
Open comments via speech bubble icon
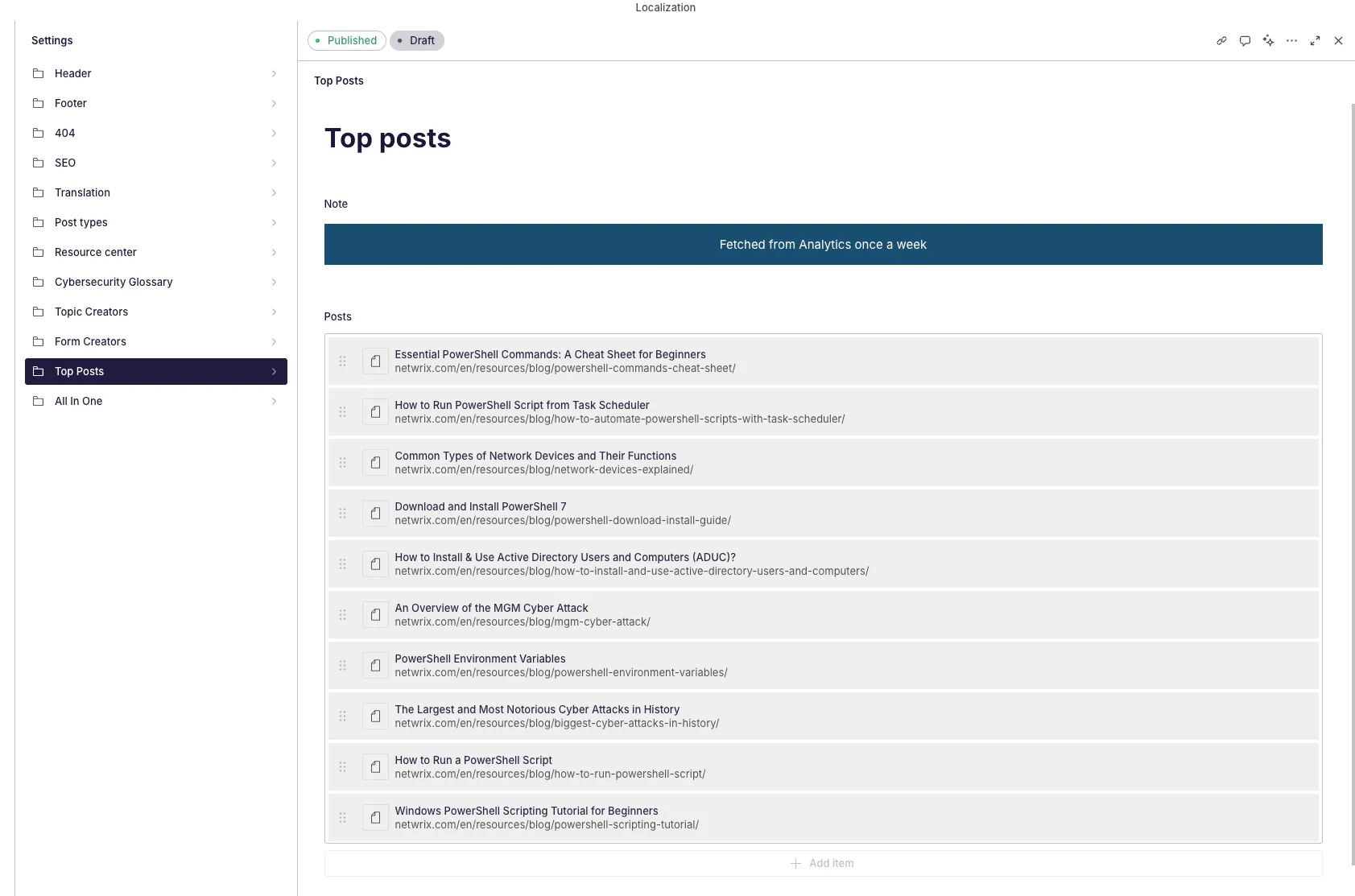[1245, 40]
